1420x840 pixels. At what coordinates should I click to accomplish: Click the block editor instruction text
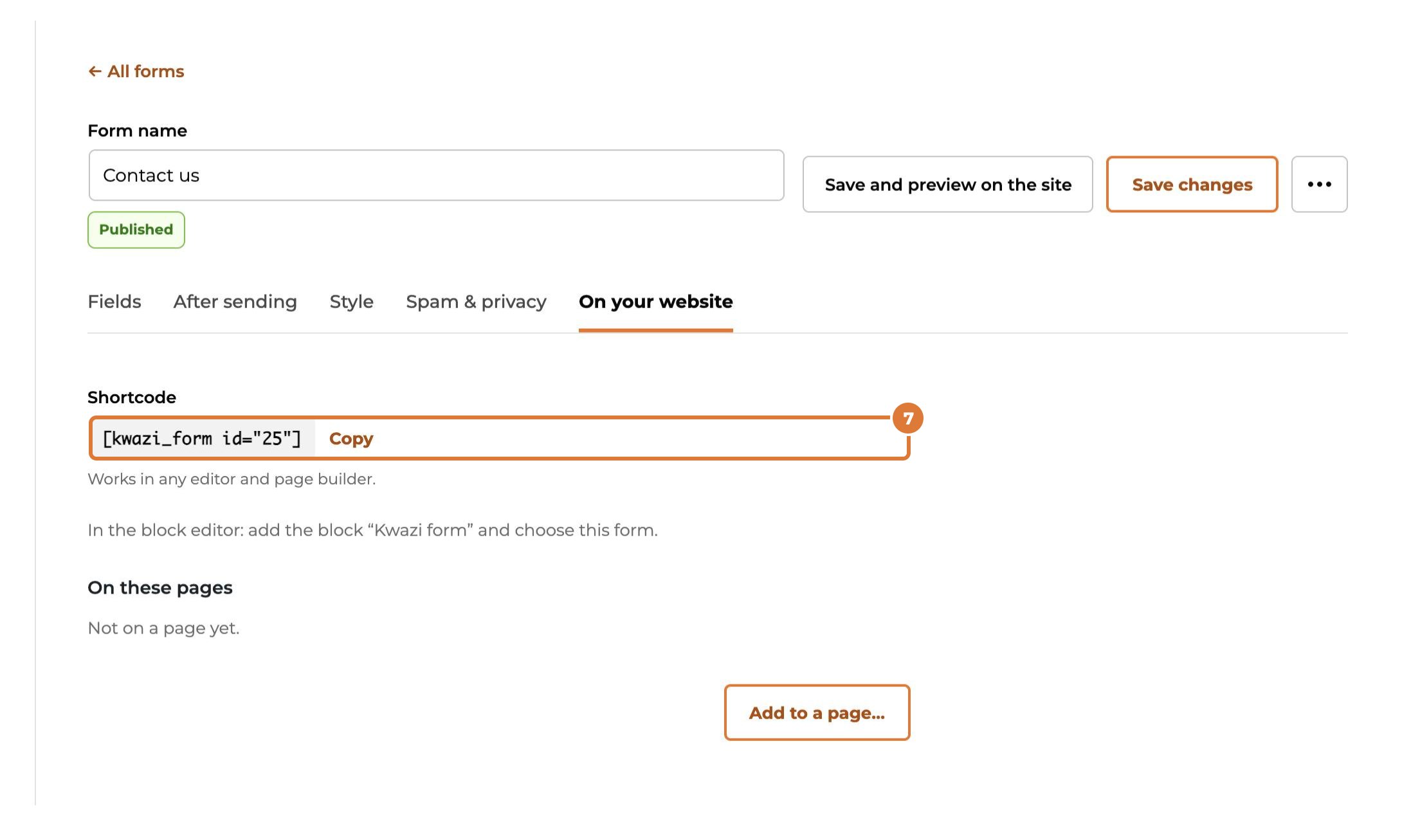(x=372, y=530)
